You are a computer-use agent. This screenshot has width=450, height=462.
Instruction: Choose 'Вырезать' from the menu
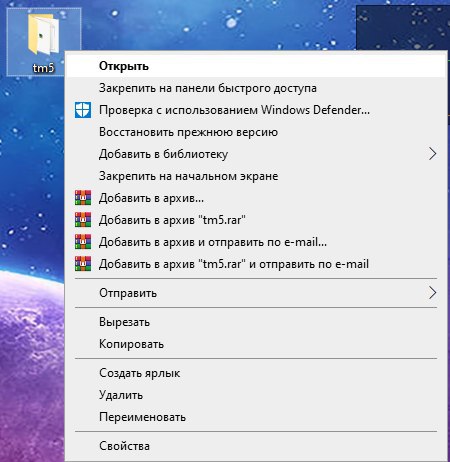(x=256, y=322)
